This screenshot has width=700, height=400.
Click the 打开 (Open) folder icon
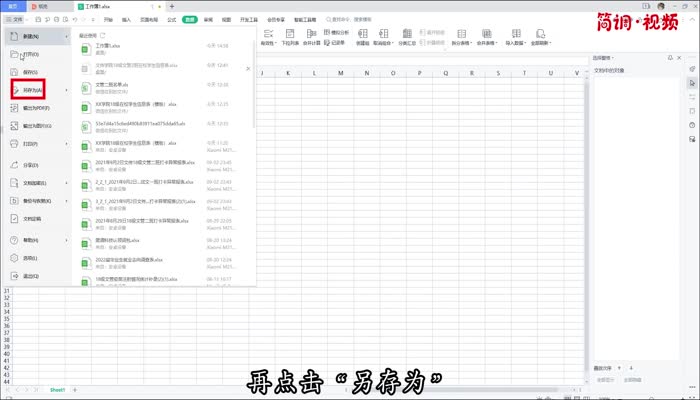pos(11,55)
